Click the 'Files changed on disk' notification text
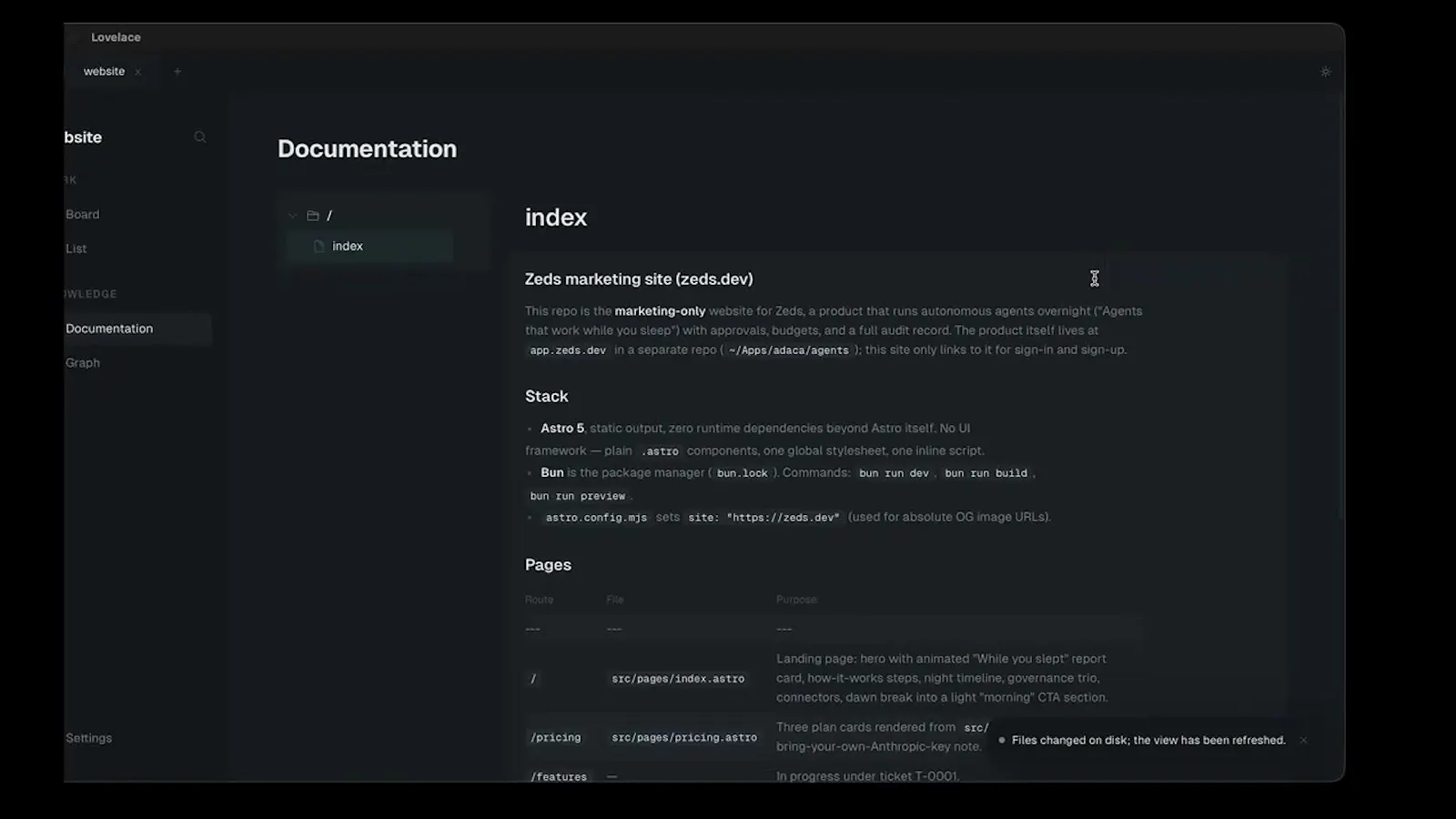The image size is (1456, 819). (x=1148, y=740)
